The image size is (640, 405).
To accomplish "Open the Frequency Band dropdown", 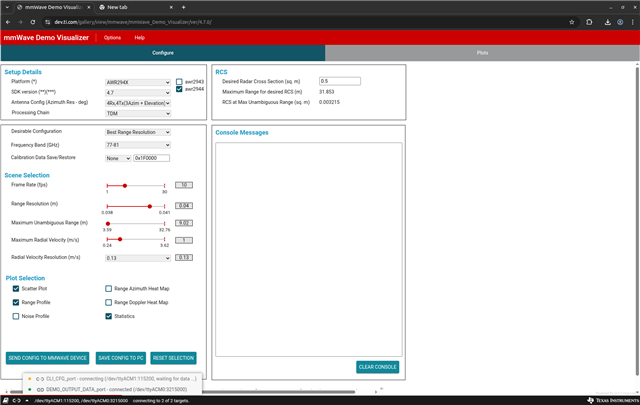I will coord(138,145).
